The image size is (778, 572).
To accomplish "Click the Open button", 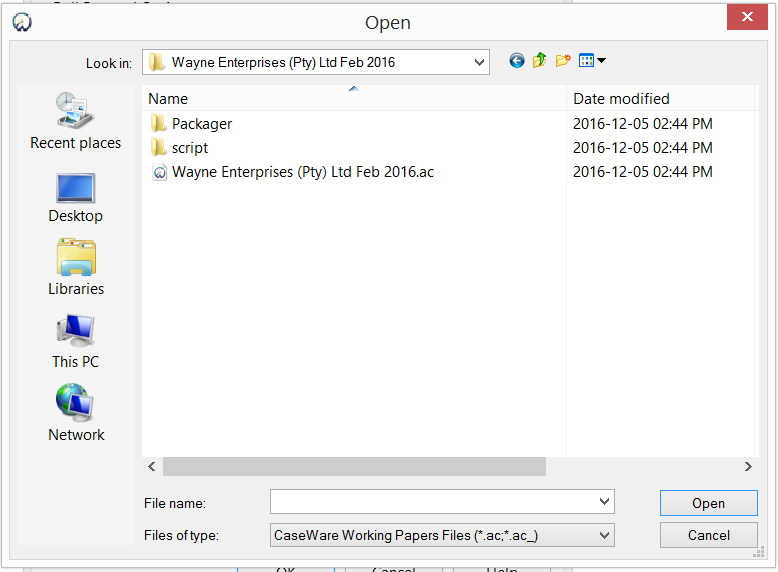I will pos(709,503).
